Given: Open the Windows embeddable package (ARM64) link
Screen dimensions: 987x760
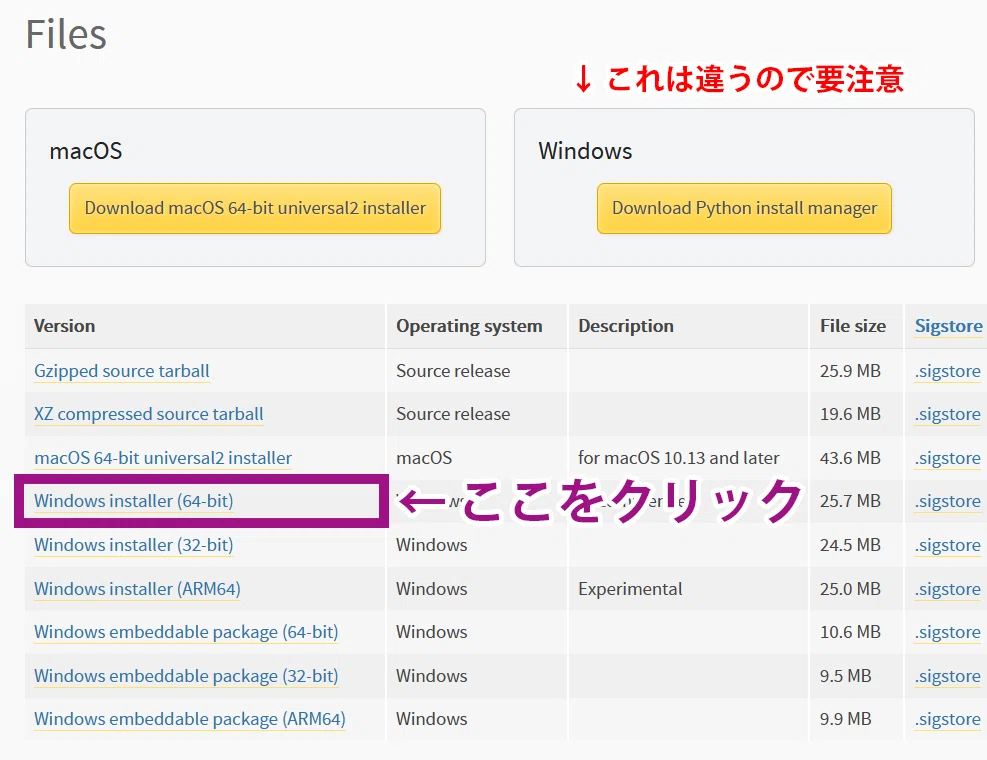Looking at the screenshot, I should pyautogui.click(x=189, y=718).
